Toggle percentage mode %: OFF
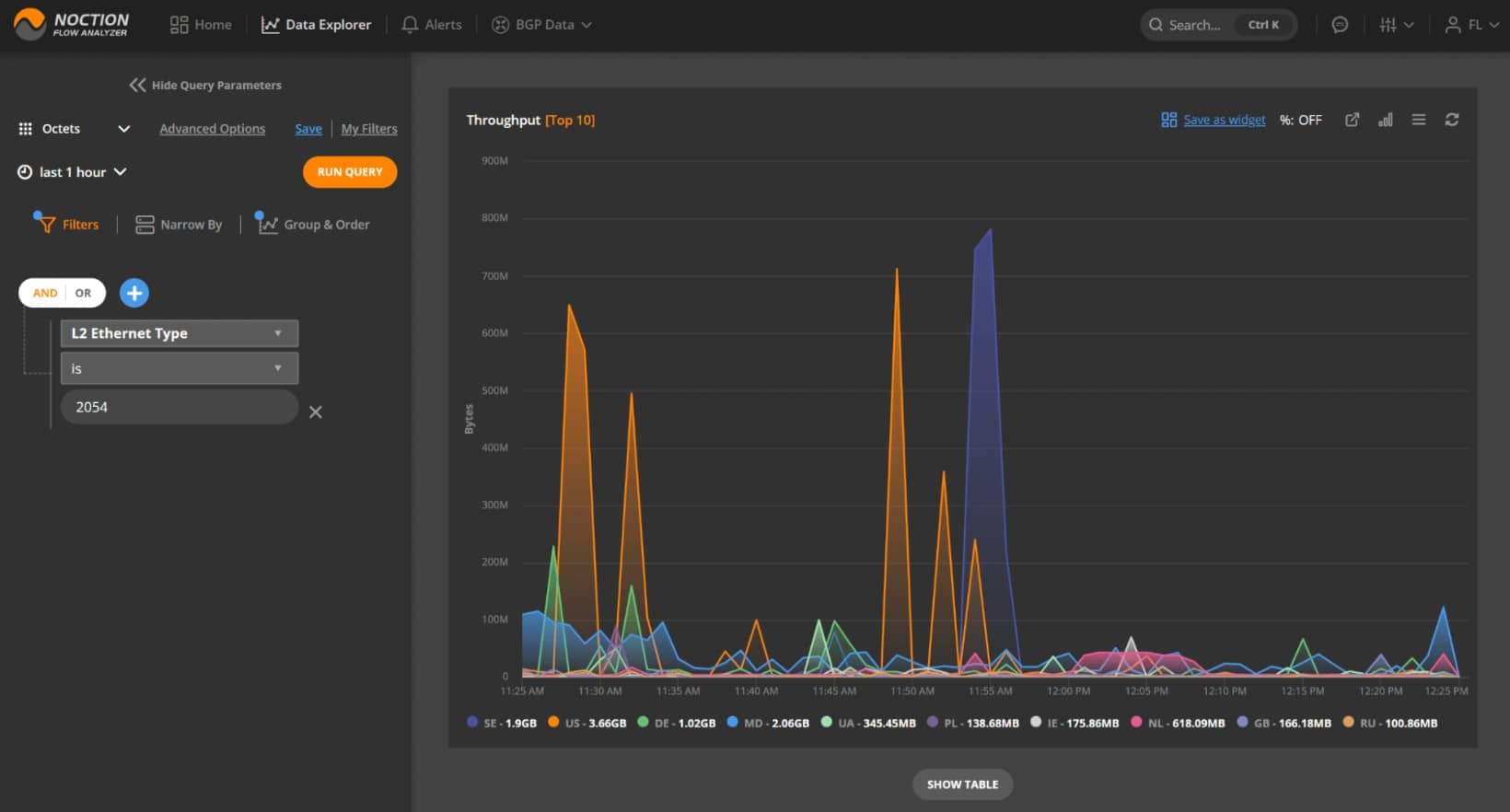The image size is (1510, 812). point(1300,120)
